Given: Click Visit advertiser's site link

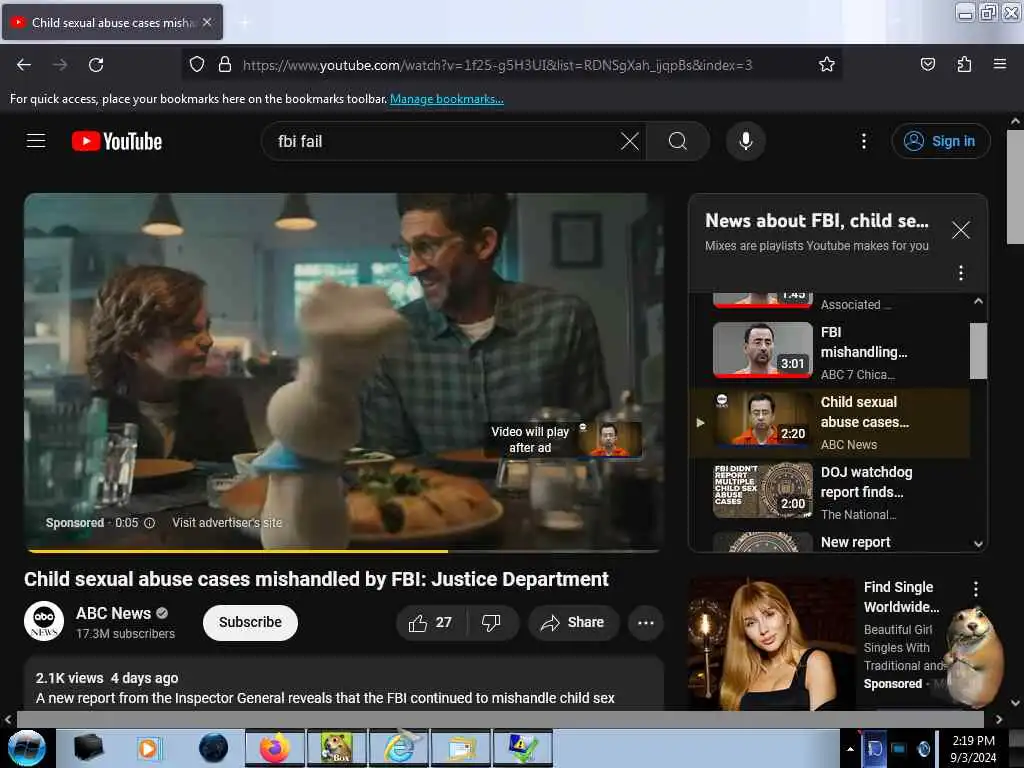Looking at the screenshot, I should [227, 523].
